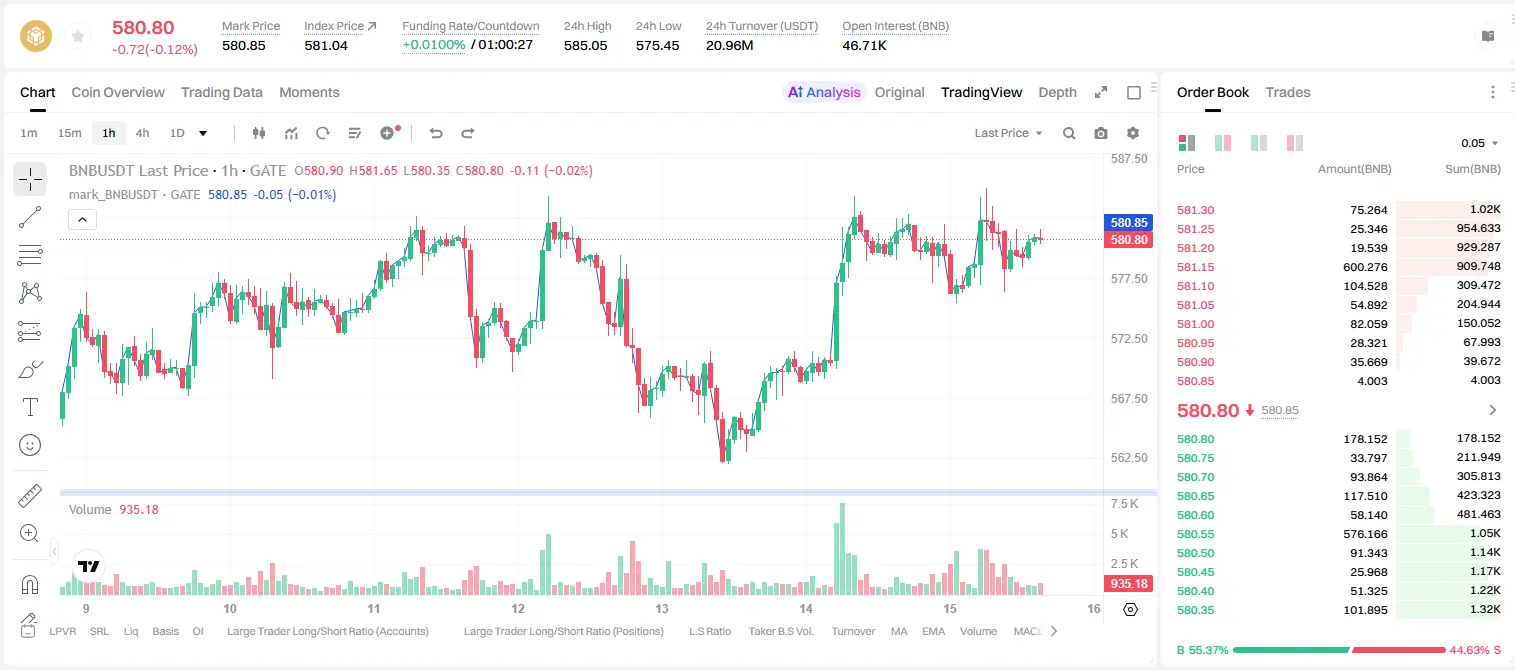Open the Coin Overview tab
Screen dimensions: 1515x670
pos(118,92)
